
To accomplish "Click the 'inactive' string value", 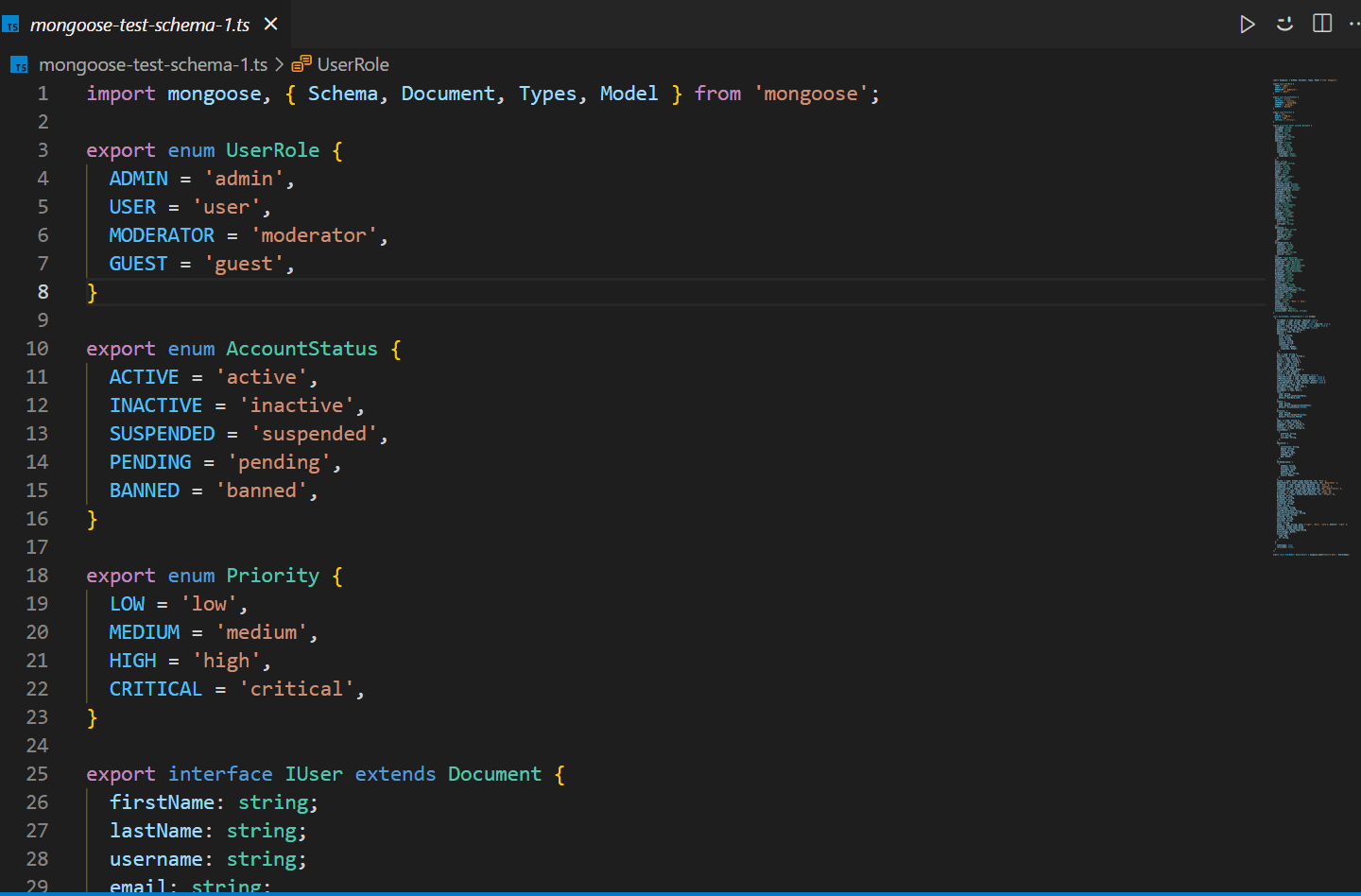I will [x=296, y=405].
